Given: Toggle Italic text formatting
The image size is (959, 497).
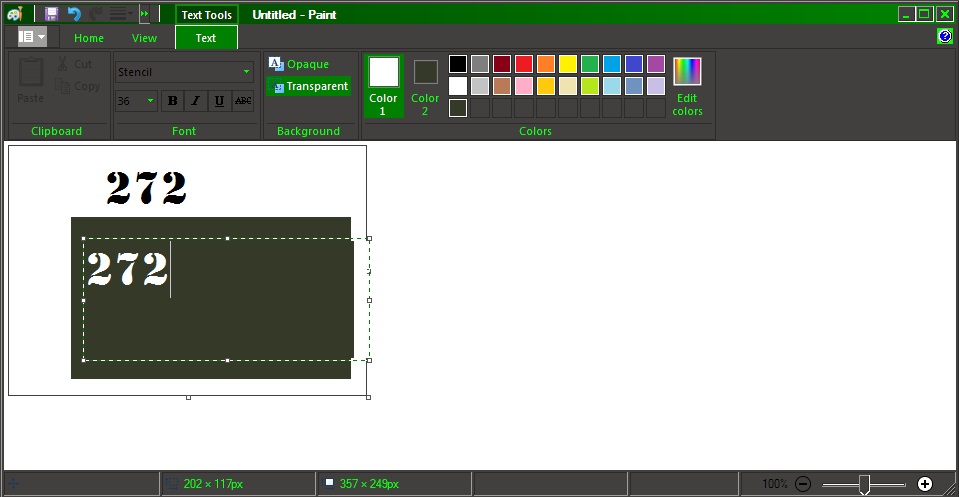Looking at the screenshot, I should (x=196, y=101).
